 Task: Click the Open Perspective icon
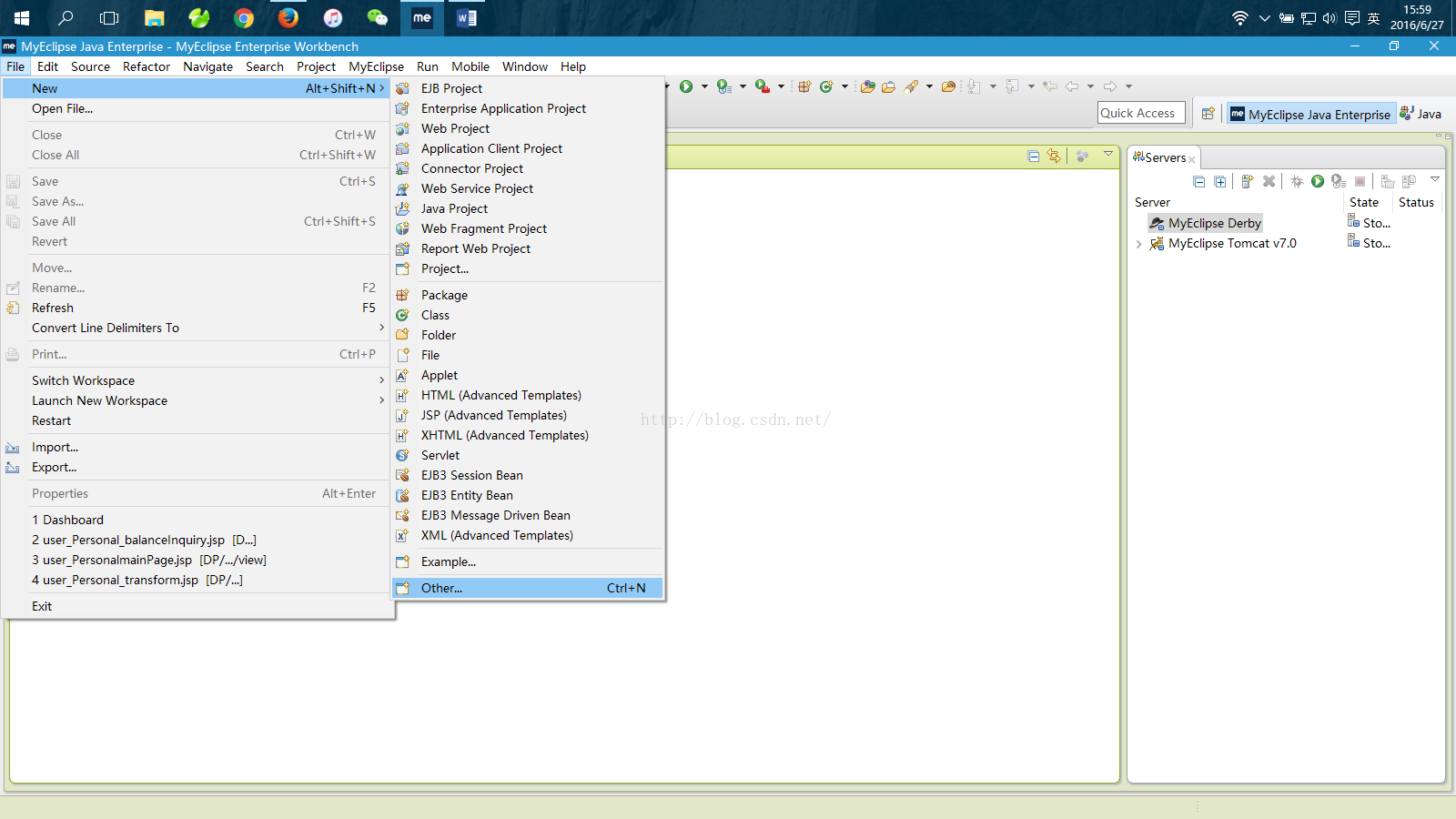click(1208, 114)
